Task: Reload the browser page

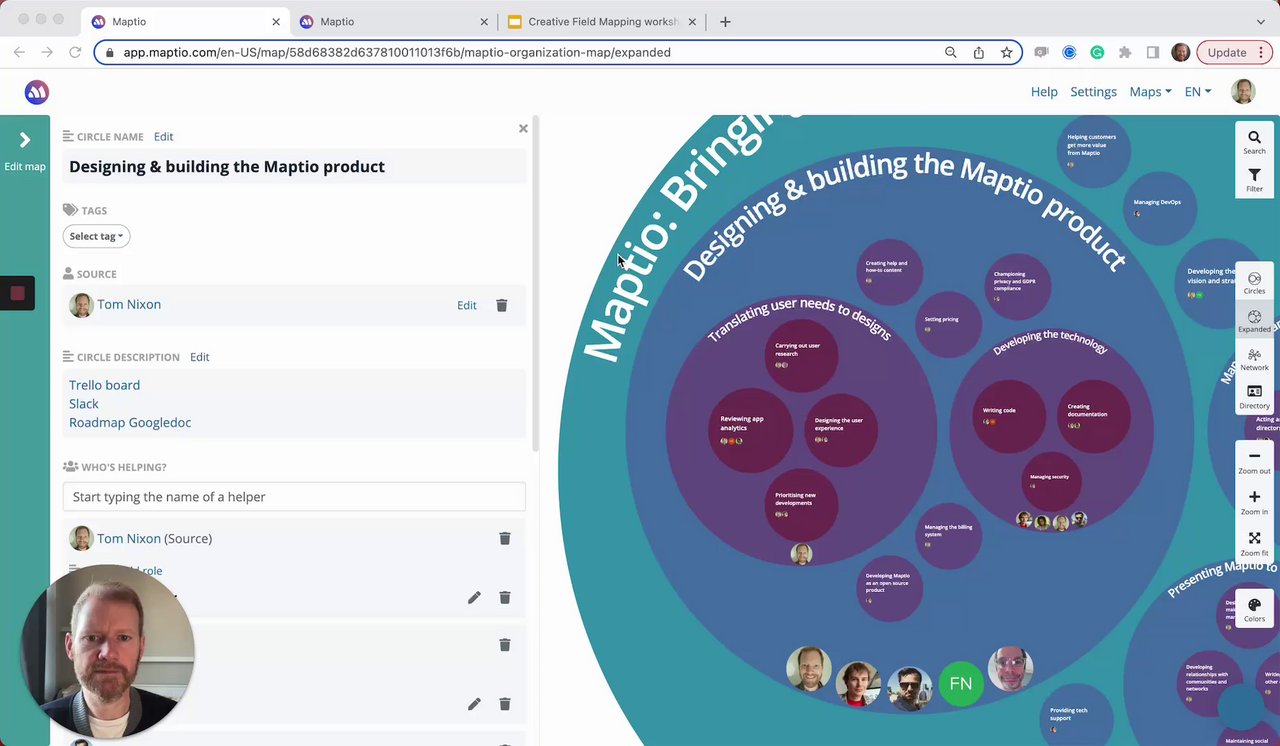Action: pyautogui.click(x=75, y=52)
